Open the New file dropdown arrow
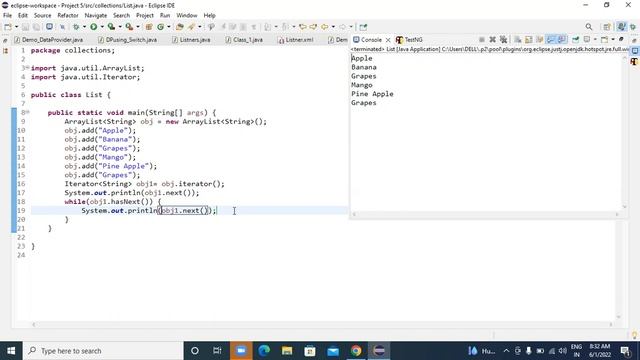The height and width of the screenshot is (360, 640). 16,27
